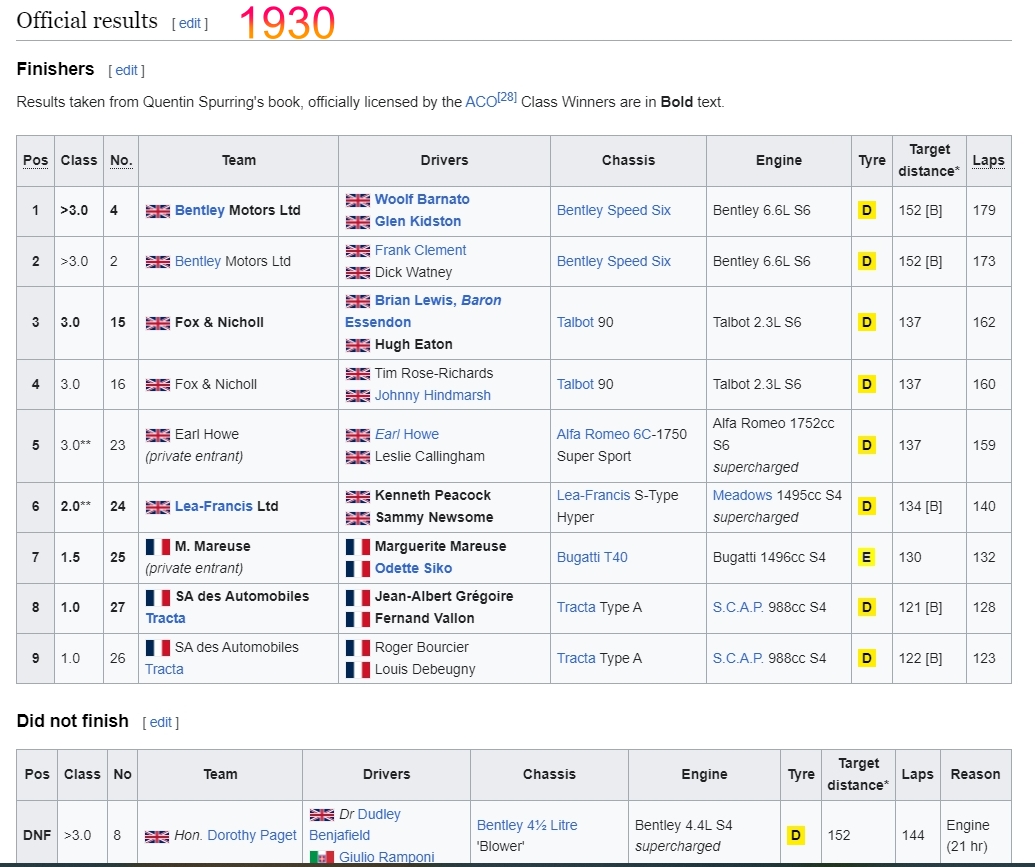This screenshot has height=867, width=1035.
Task: Open Johnny Hindmarsh driver link
Action: pos(432,395)
